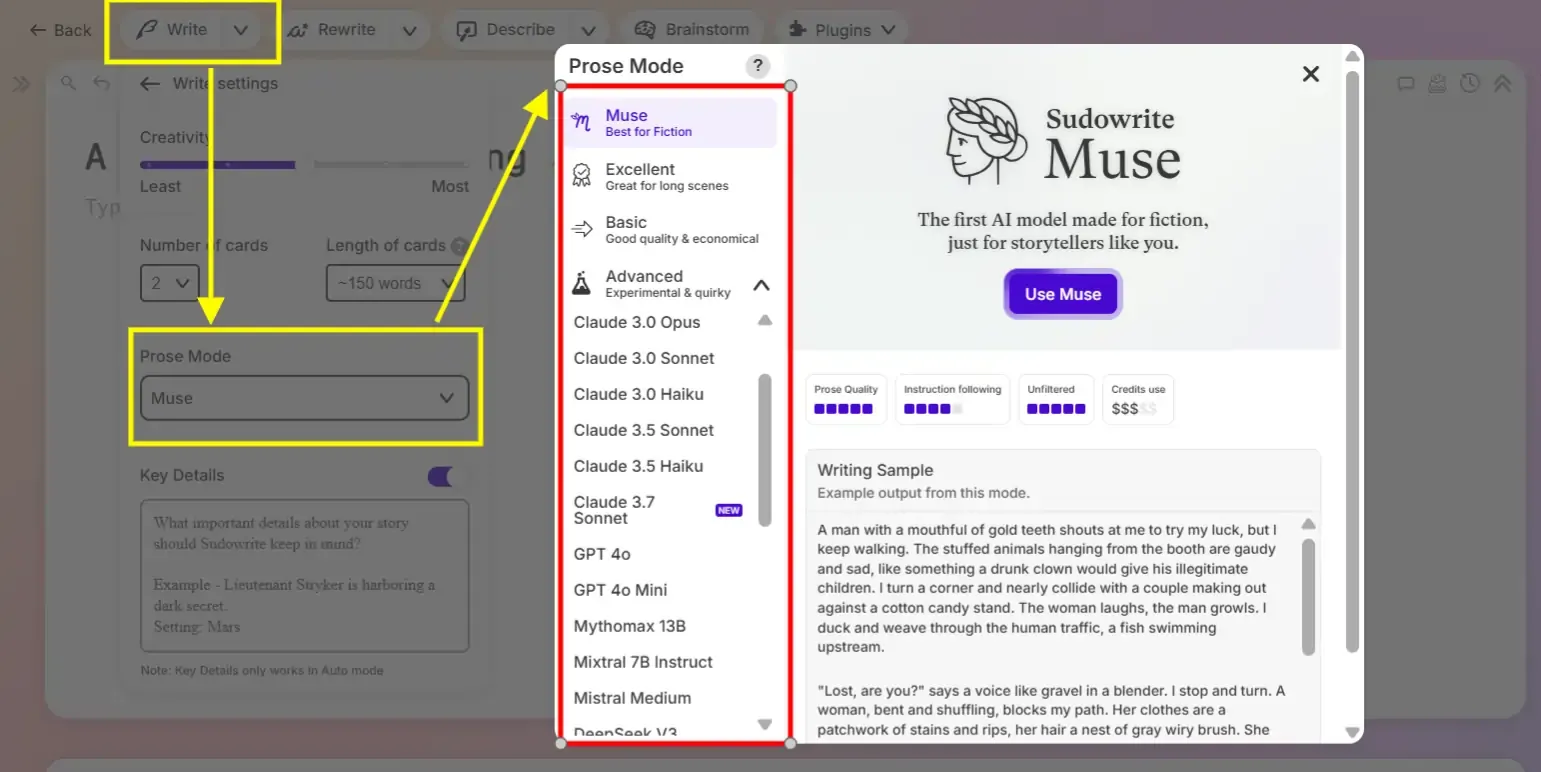Open the History clock icon

tap(1470, 83)
